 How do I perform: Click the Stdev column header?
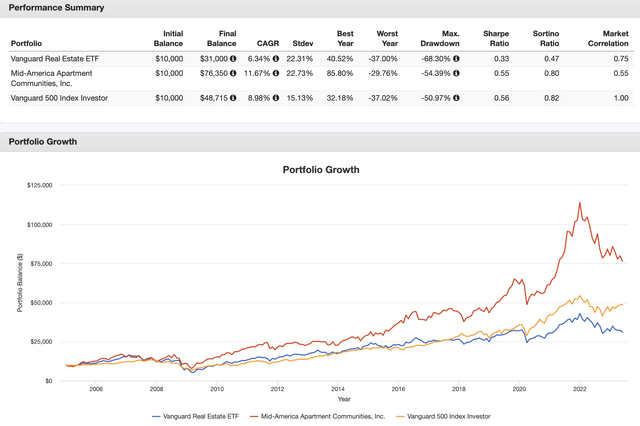(x=303, y=43)
